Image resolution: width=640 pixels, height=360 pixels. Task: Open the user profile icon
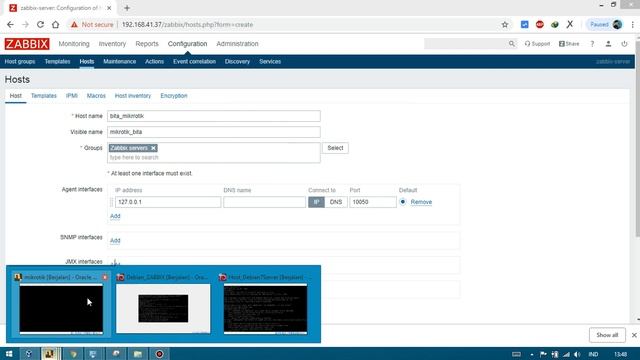(x=608, y=44)
